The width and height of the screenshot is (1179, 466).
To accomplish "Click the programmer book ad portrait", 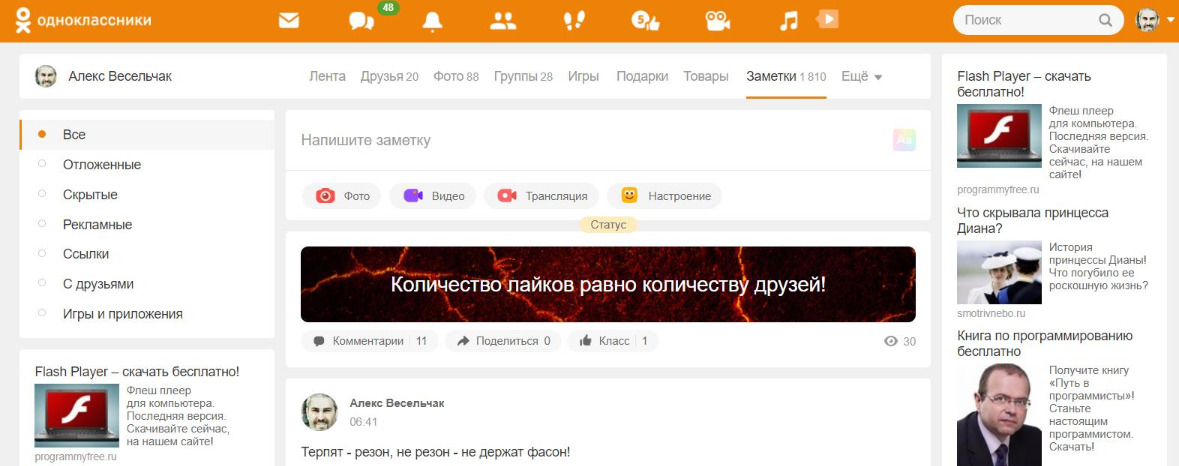I will (999, 415).
